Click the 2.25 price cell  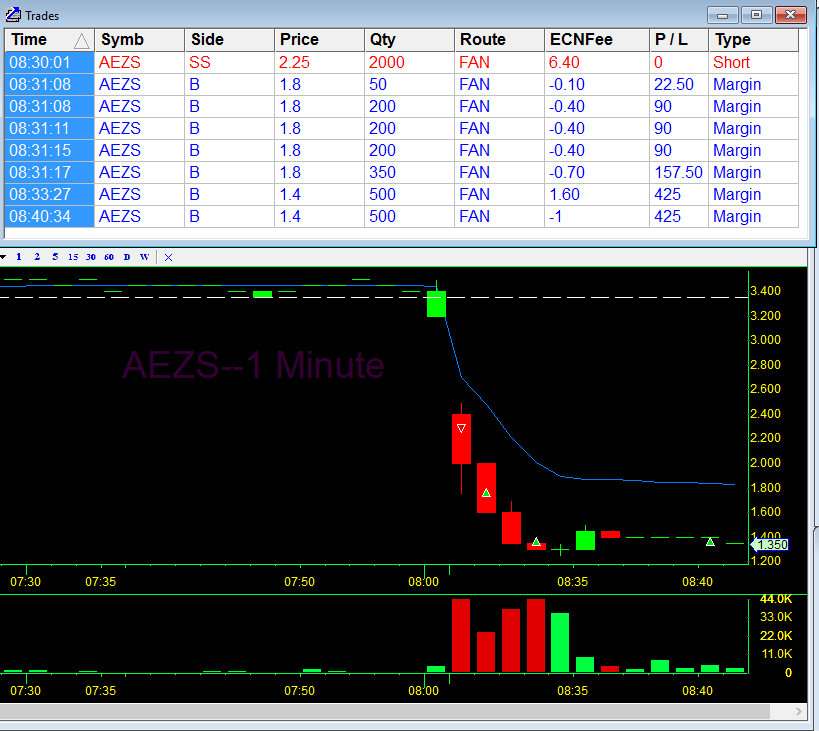pyautogui.click(x=319, y=62)
